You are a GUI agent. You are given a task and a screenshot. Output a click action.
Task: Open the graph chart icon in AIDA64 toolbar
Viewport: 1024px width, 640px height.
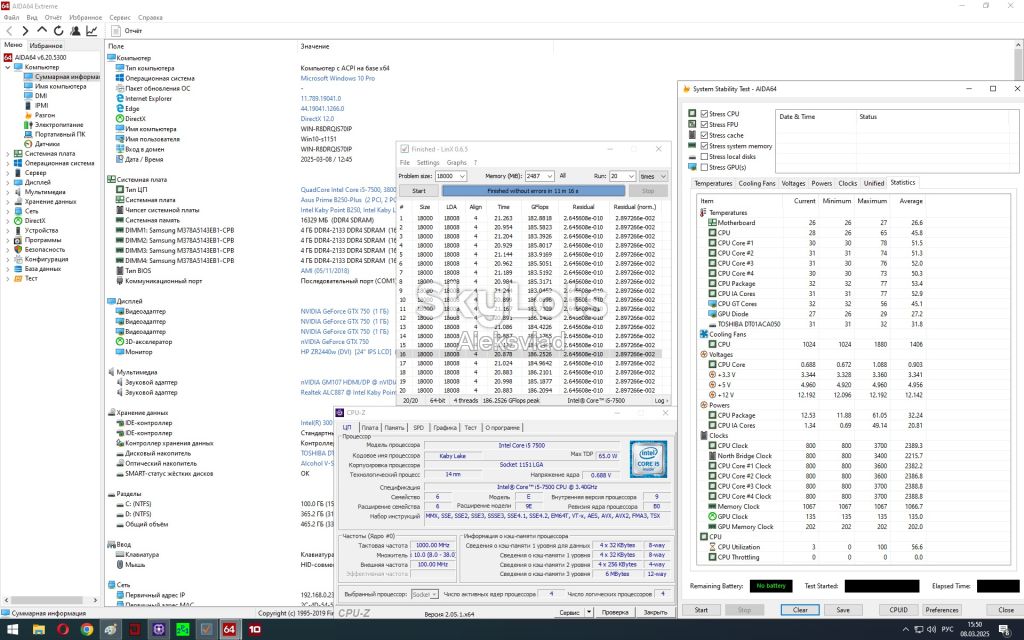pyautogui.click(x=91, y=31)
